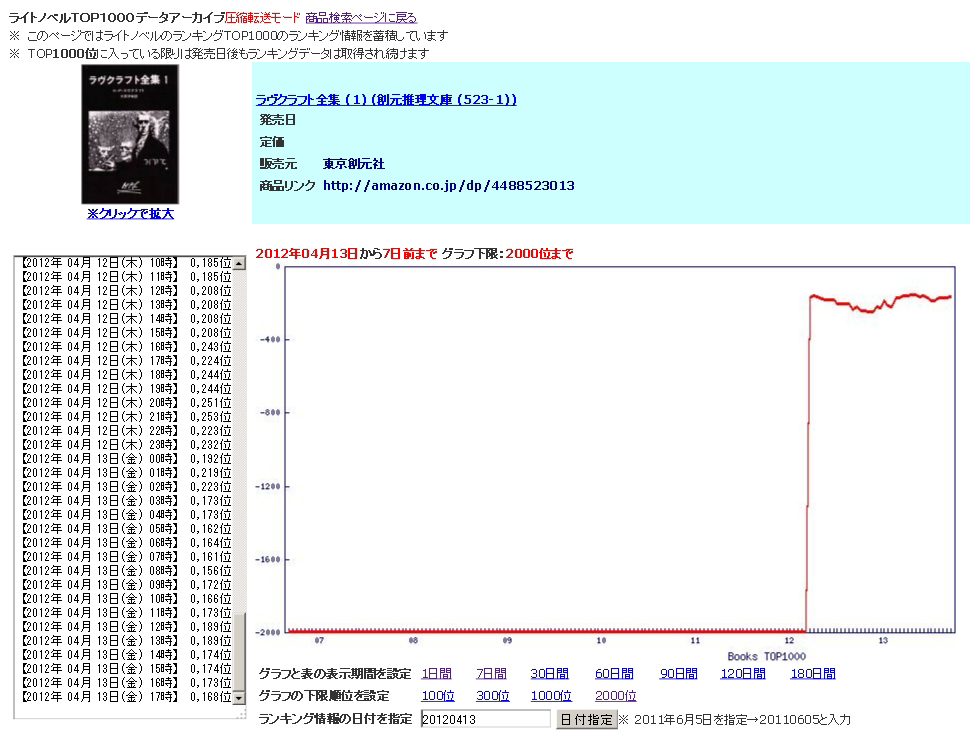Choose the 60日間 display period
Viewport: 970px width, 742px height.
click(614, 674)
